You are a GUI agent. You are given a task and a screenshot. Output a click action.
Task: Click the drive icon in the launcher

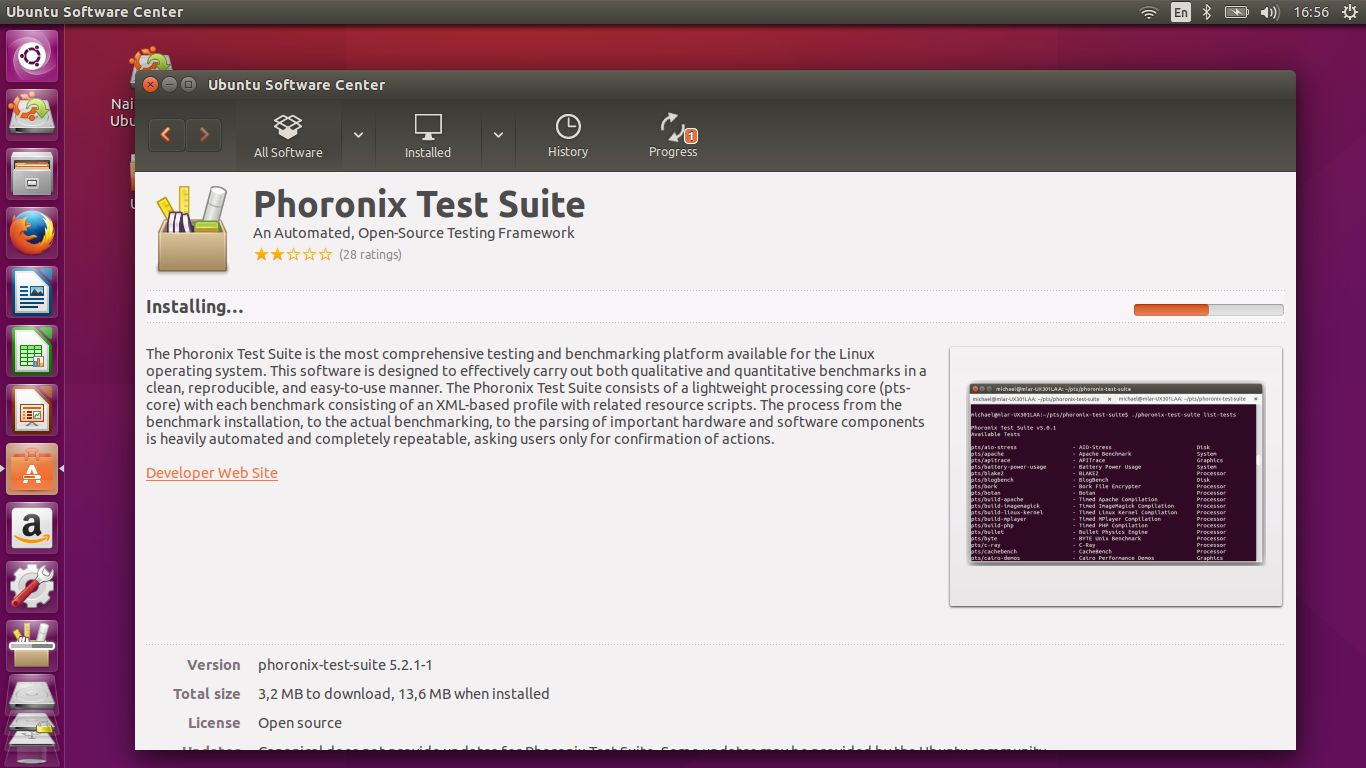point(33,694)
